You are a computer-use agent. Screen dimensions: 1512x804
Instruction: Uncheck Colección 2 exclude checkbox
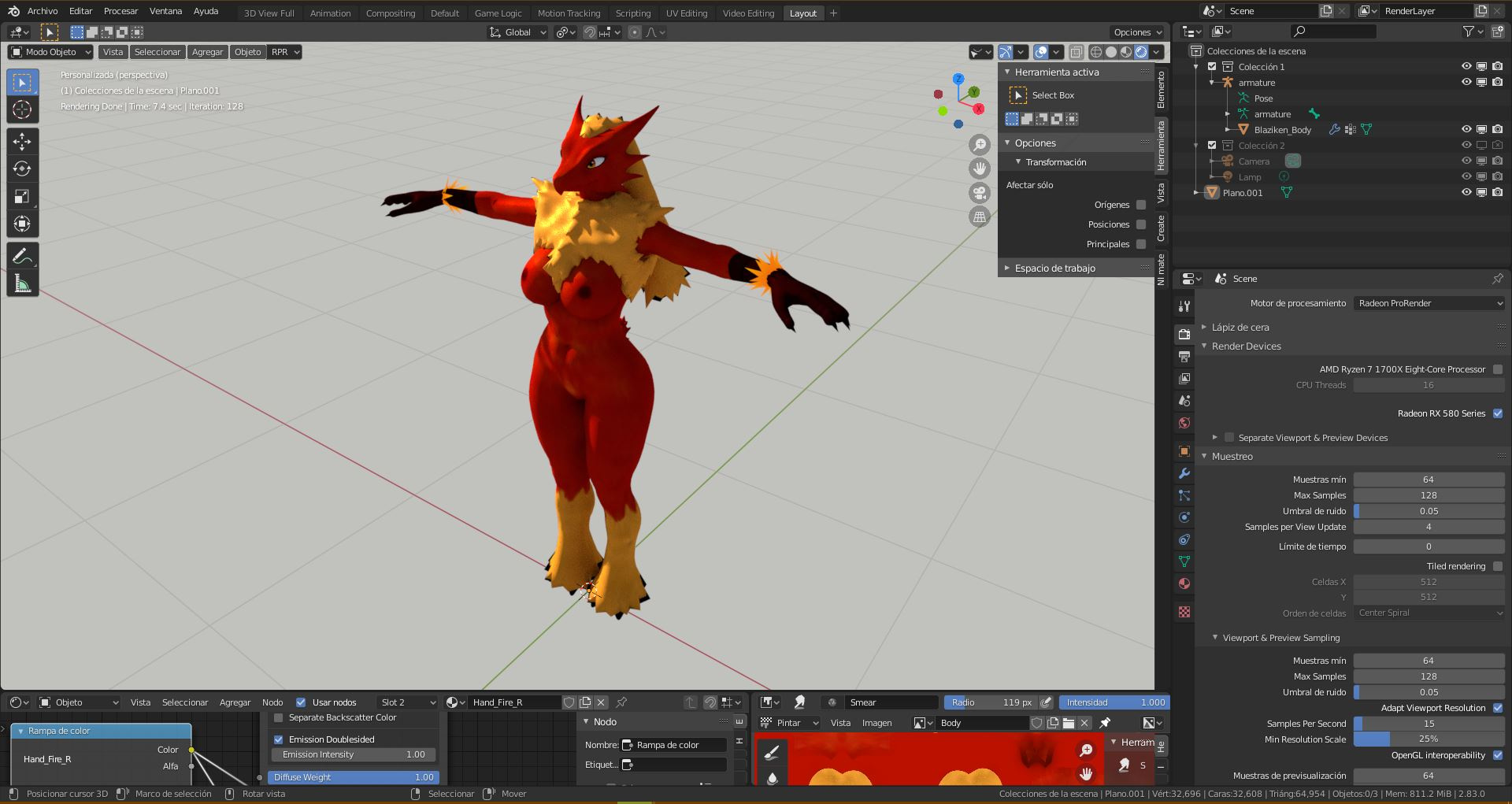coord(1212,146)
